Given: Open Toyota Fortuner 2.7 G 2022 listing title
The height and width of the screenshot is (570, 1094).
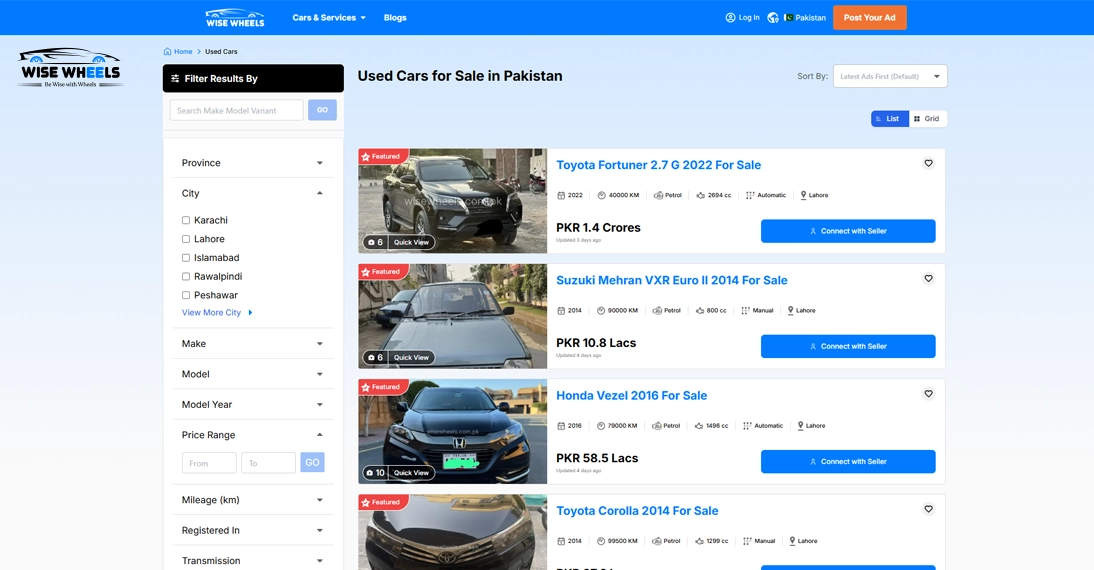Looking at the screenshot, I should tap(659, 165).
